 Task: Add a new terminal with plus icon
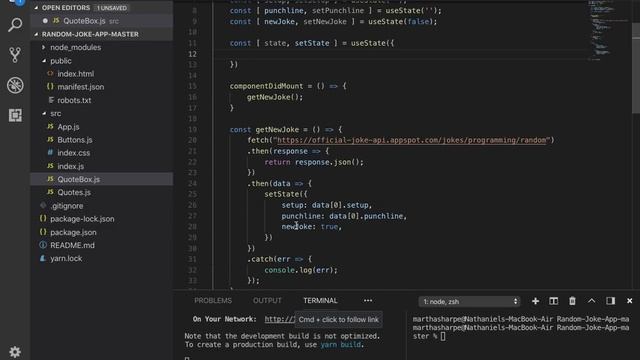coord(536,301)
